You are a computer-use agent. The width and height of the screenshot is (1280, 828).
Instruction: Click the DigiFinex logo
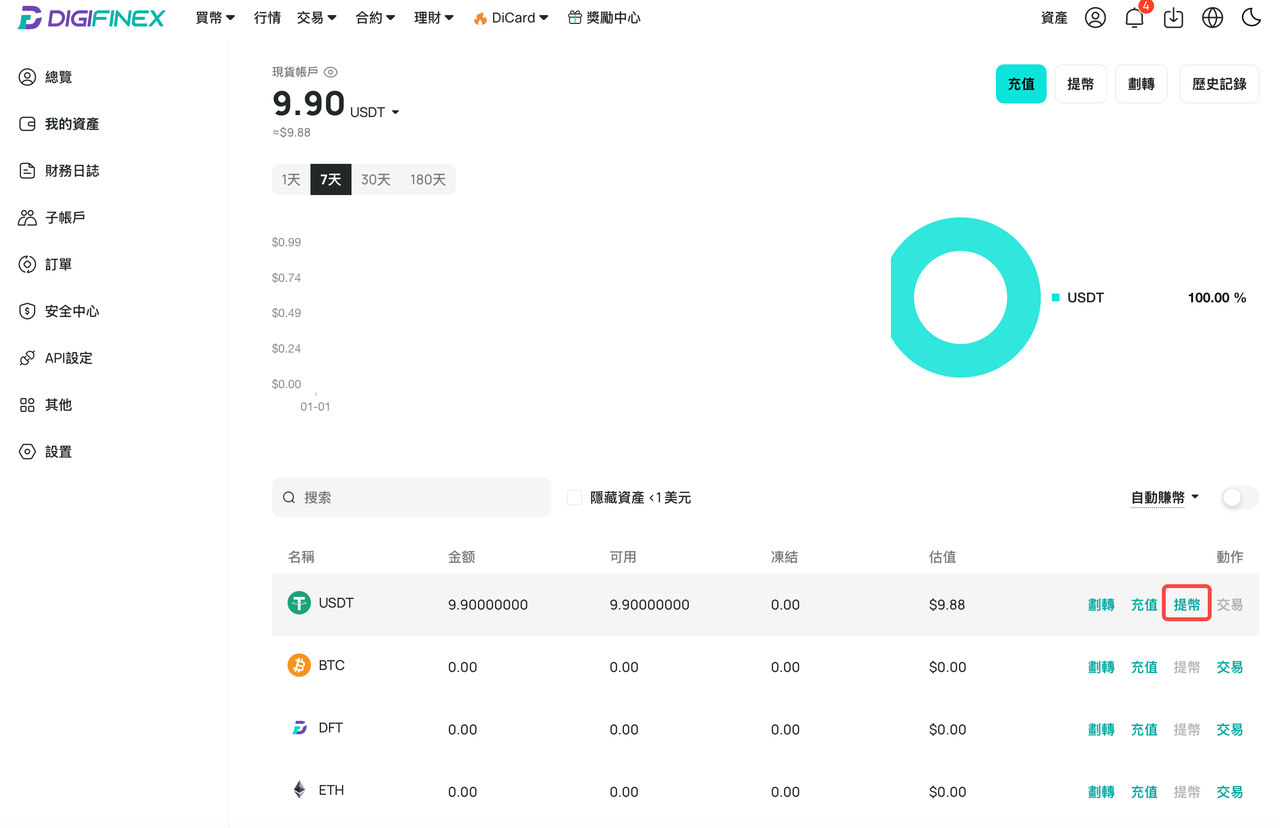91,18
